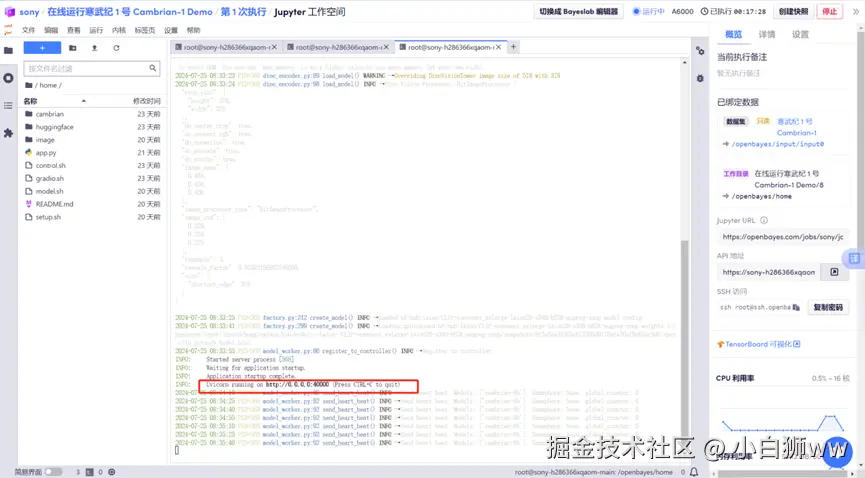Open the 第 1 次执行 breadcrumb link
Viewport: 865px width, 478px height.
(x=243, y=12)
